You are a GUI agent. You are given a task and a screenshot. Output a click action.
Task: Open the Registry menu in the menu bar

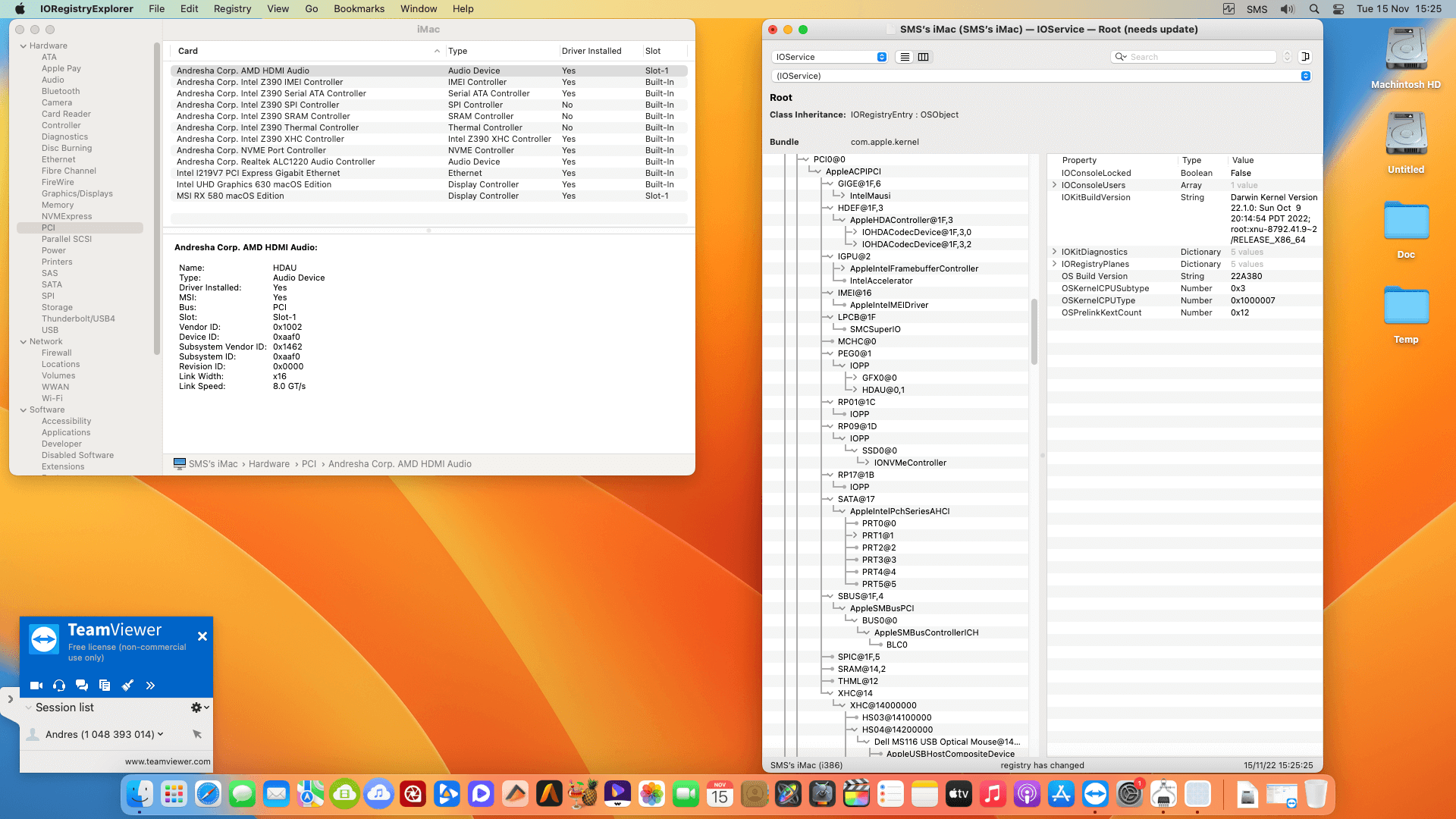point(232,9)
